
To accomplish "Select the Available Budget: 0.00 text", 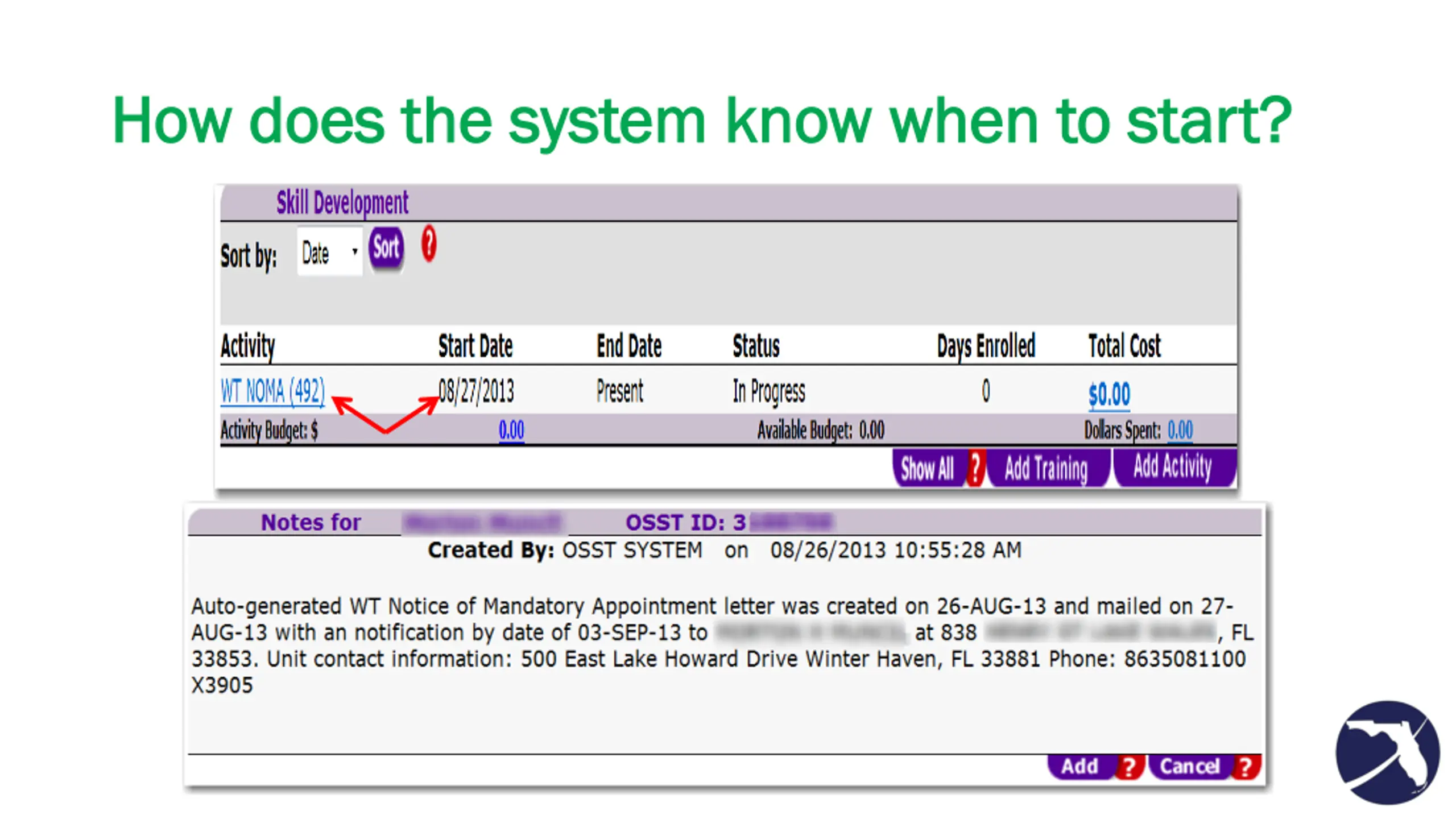I will click(x=821, y=430).
